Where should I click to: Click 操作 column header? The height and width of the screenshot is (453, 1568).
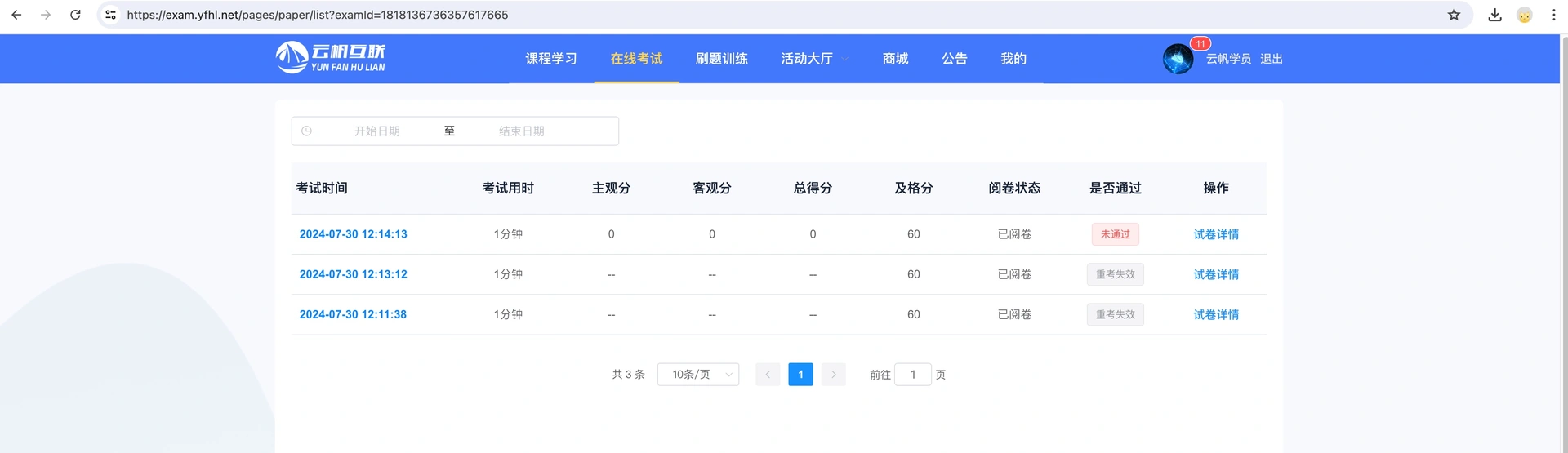(1216, 189)
